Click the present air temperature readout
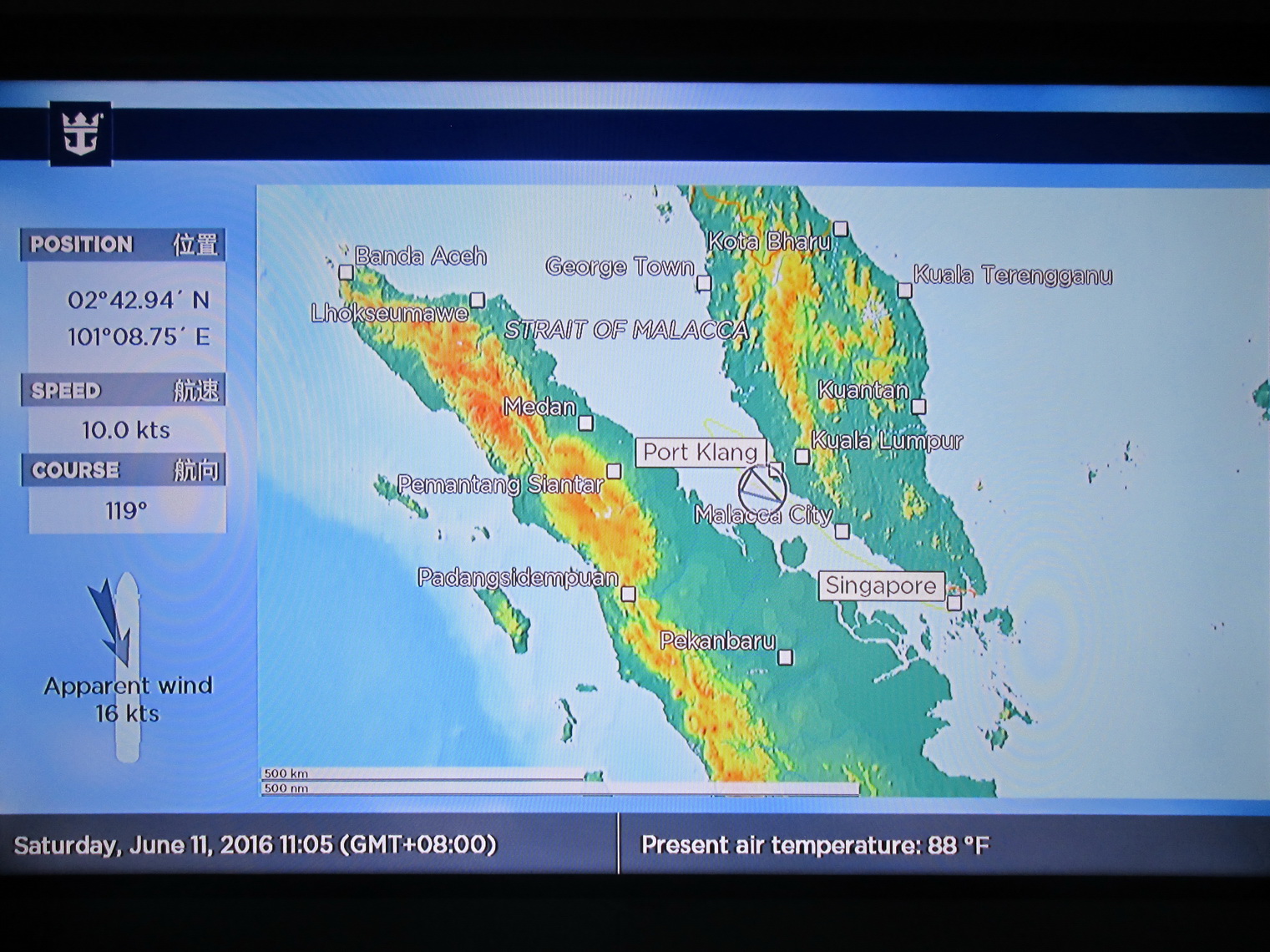 point(815,845)
